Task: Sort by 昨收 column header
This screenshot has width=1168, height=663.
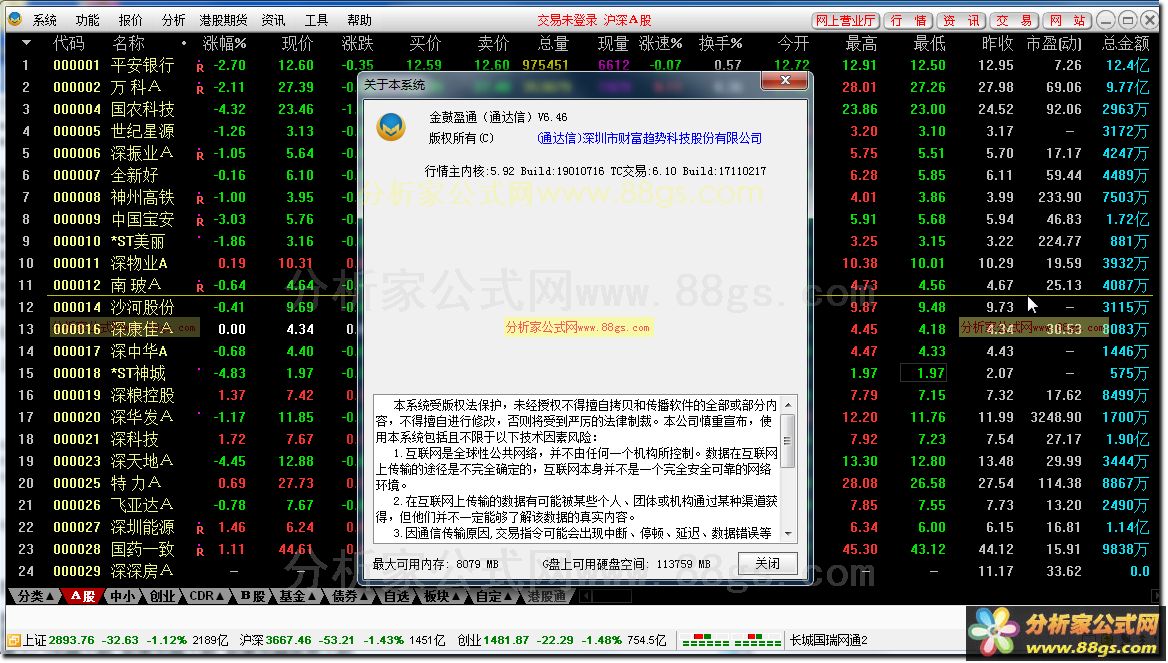Action: click(997, 43)
